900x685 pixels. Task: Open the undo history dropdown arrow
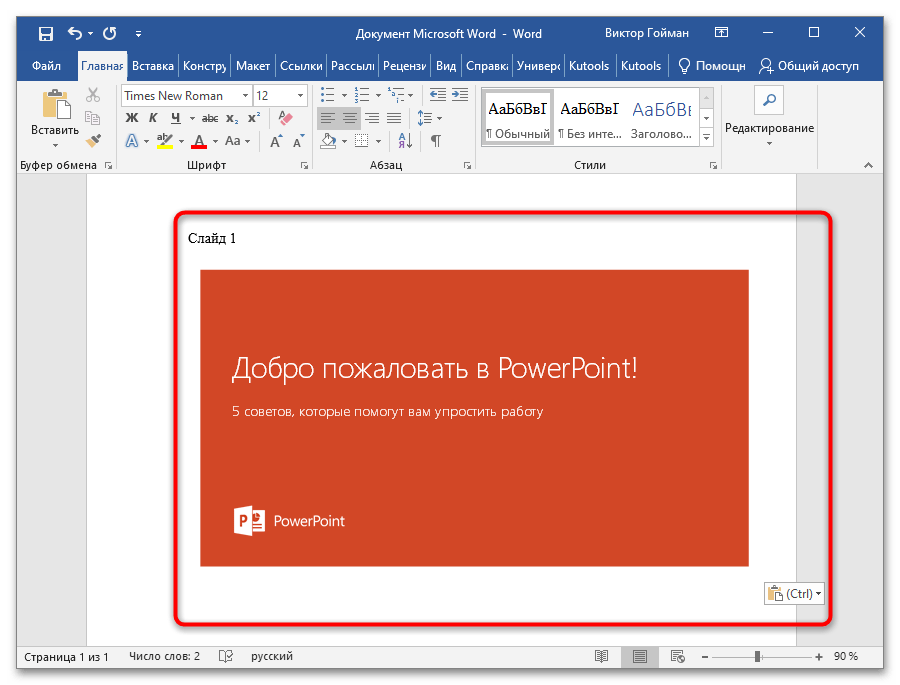[91, 33]
